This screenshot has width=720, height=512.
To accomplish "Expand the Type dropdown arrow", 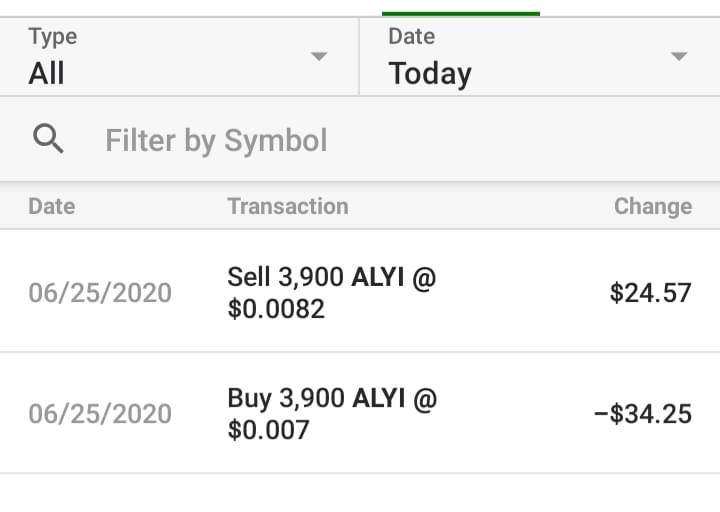I will click(319, 57).
